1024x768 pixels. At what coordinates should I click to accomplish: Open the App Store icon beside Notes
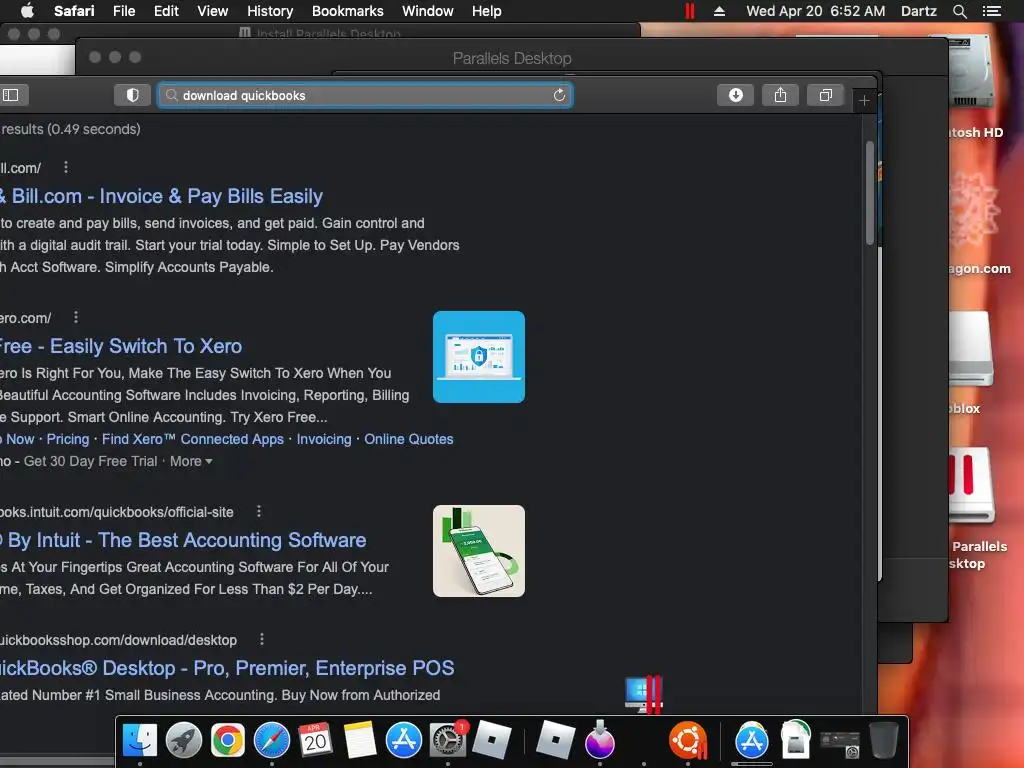404,741
